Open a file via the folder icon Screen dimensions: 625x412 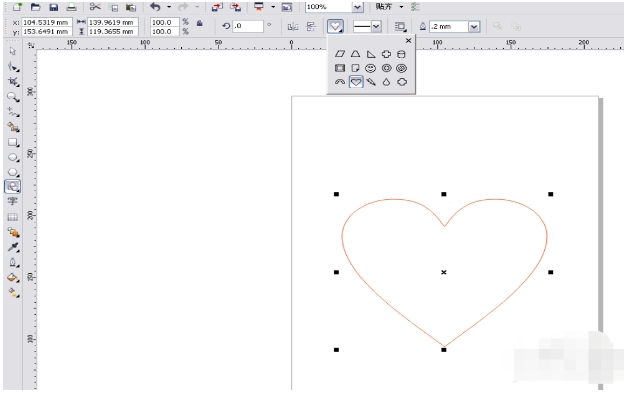pyautogui.click(x=35, y=7)
